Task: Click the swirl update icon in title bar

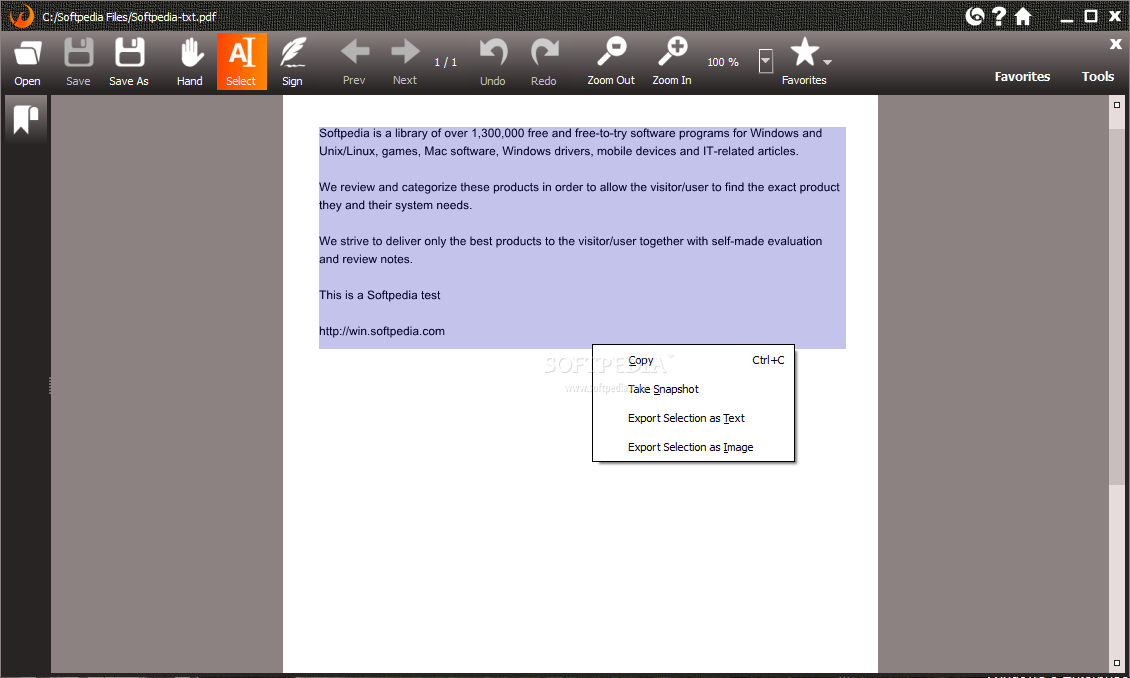Action: coord(974,16)
